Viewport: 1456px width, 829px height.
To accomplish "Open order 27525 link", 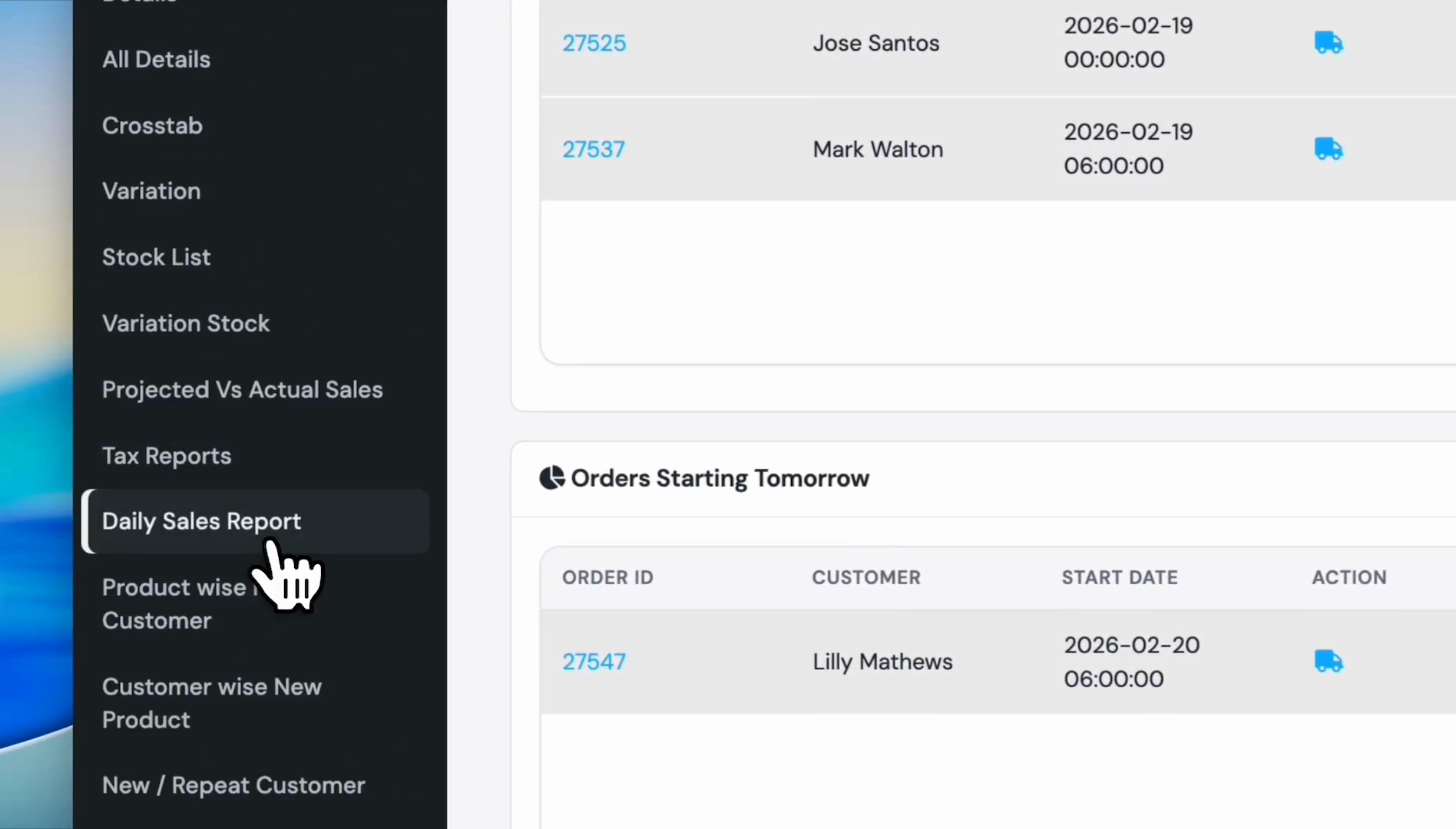I will (594, 43).
